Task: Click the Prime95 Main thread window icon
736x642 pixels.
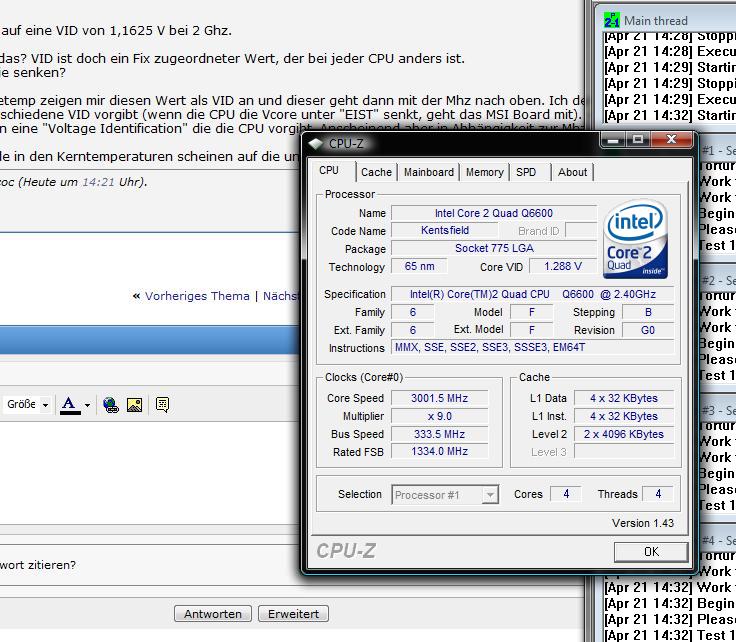Action: 612,20
